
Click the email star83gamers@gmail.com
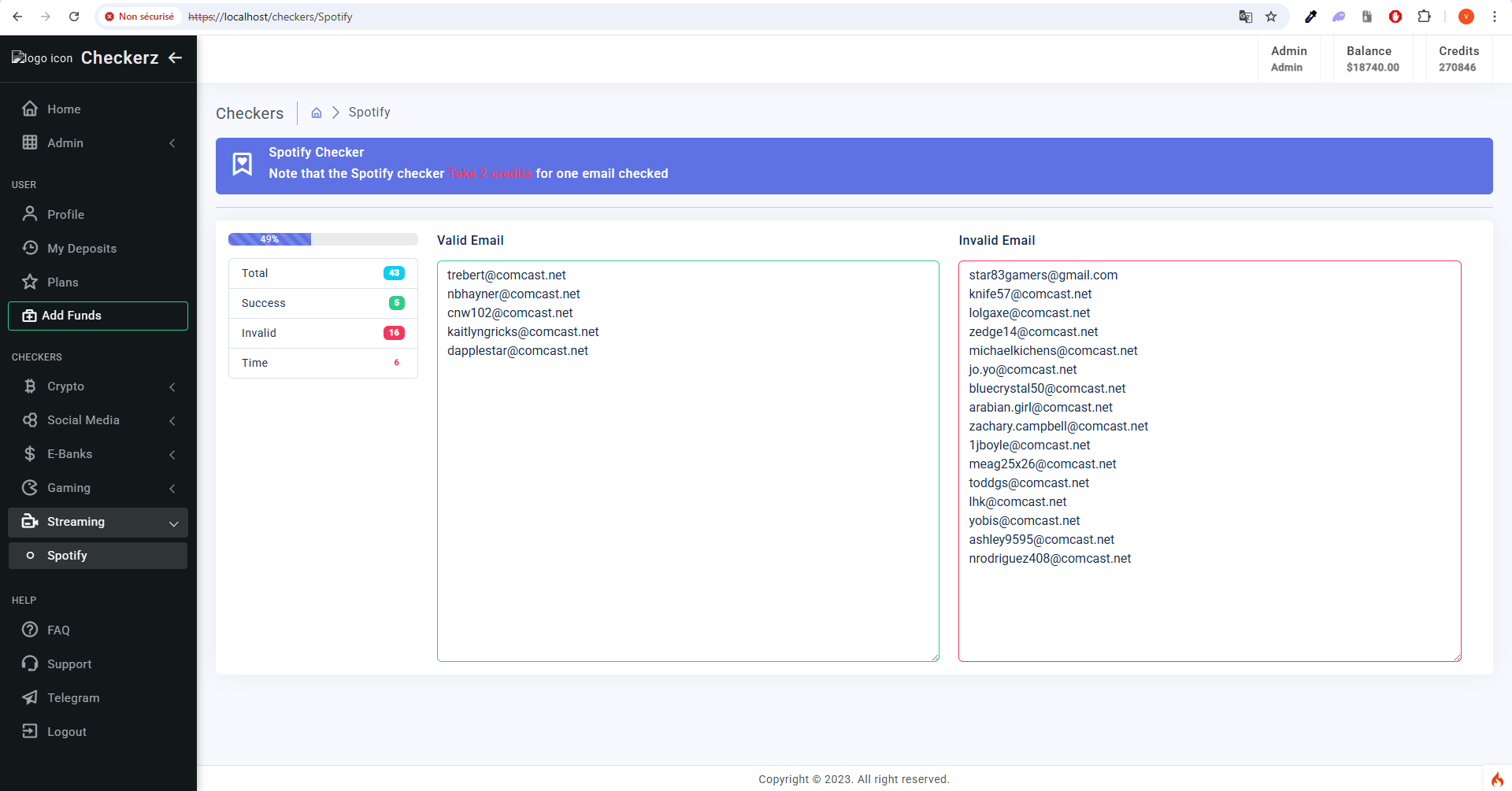[x=1043, y=275]
